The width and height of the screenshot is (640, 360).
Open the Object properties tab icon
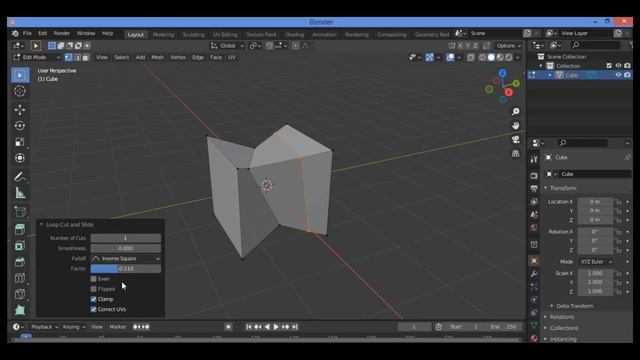coord(534,261)
